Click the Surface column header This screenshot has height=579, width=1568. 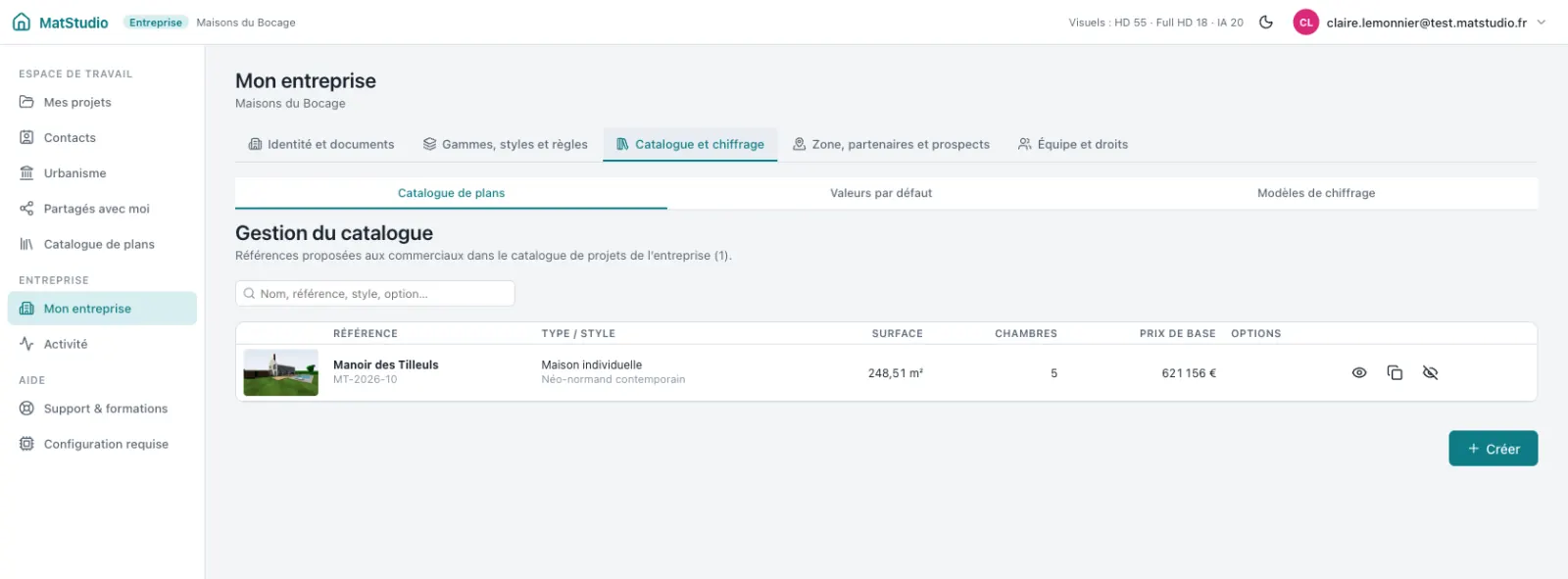pos(898,334)
